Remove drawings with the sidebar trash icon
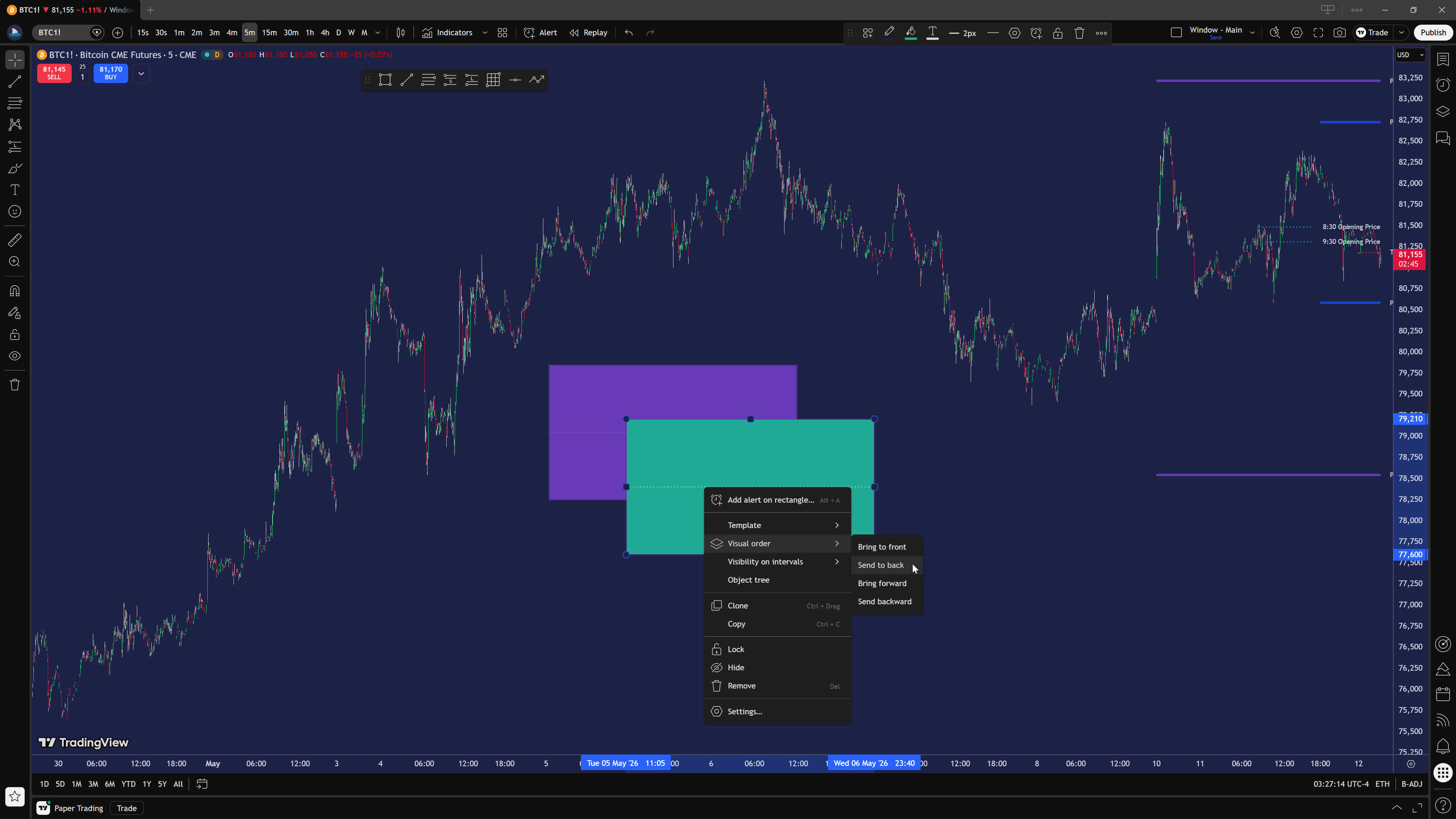This screenshot has height=819, width=1456. pyautogui.click(x=15, y=385)
